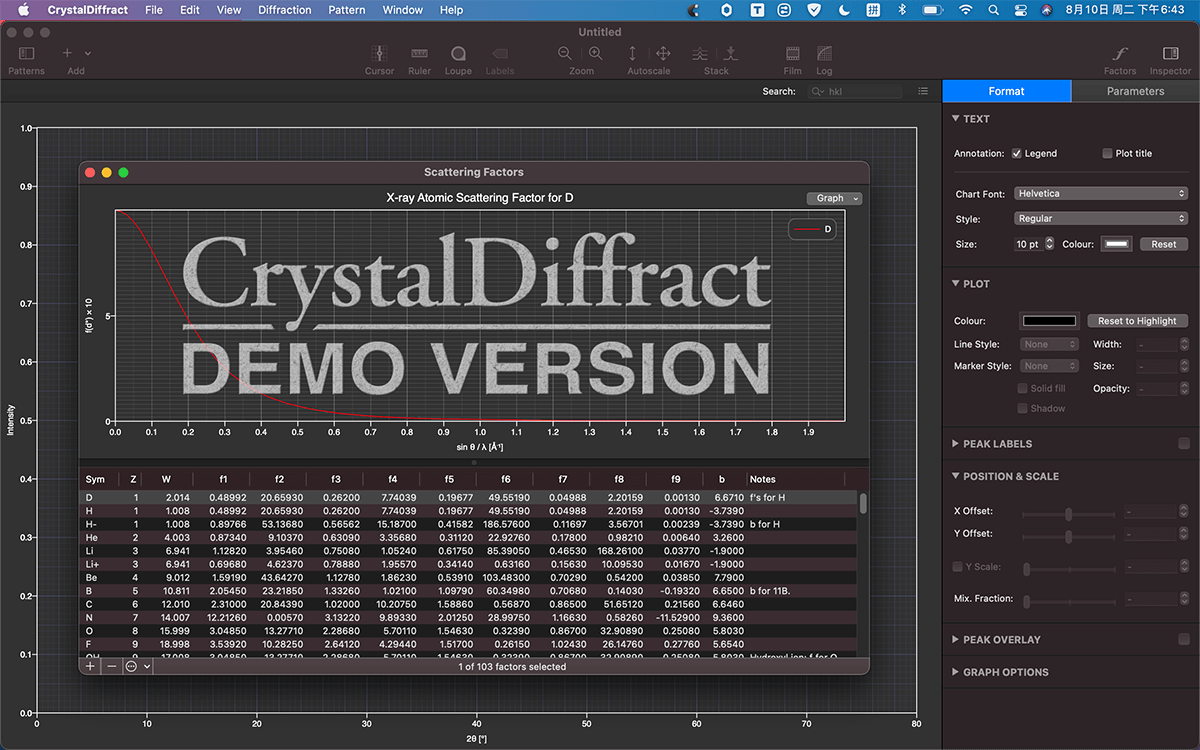
Task: Click the list icon beside search field
Action: click(x=922, y=91)
